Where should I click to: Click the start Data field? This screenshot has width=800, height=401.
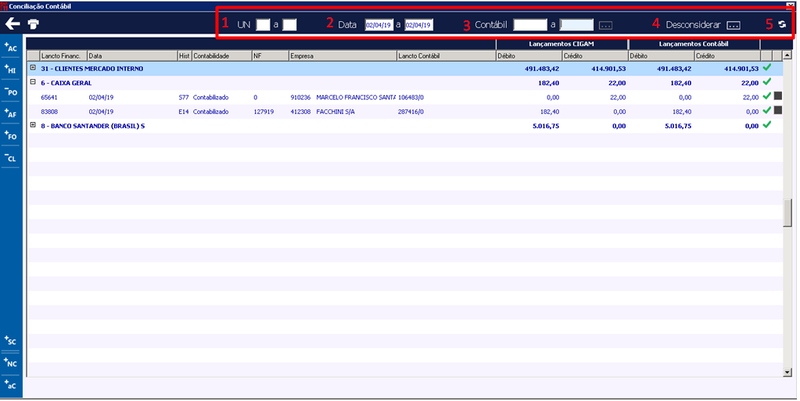[x=379, y=24]
